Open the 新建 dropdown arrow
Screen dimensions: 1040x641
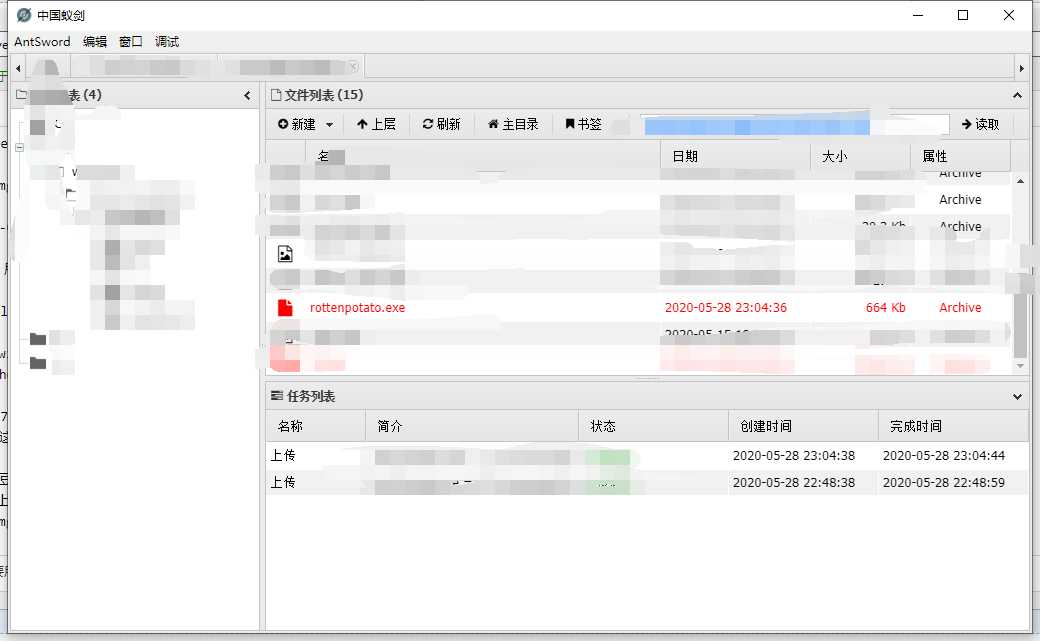pos(330,125)
